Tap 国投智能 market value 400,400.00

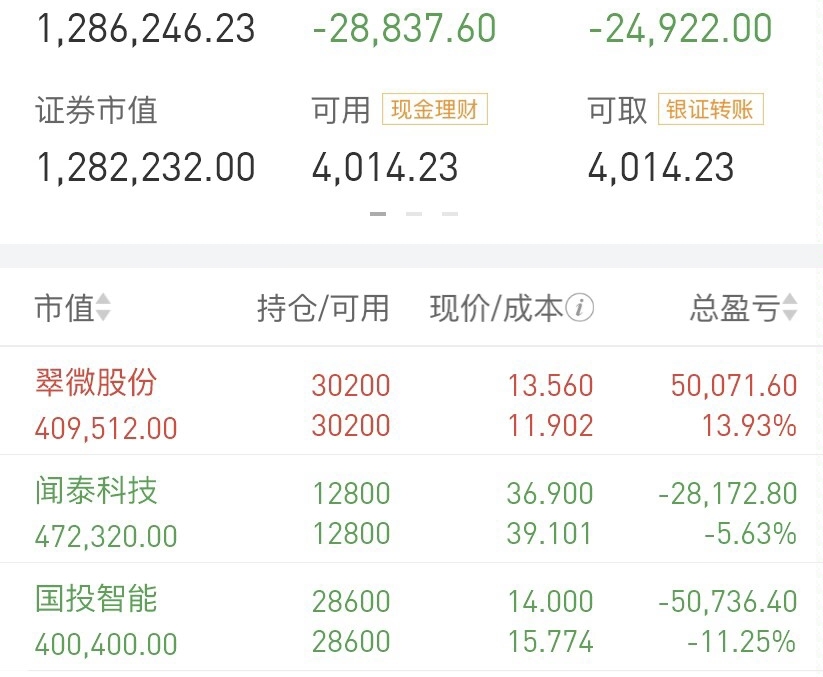[x=106, y=643]
